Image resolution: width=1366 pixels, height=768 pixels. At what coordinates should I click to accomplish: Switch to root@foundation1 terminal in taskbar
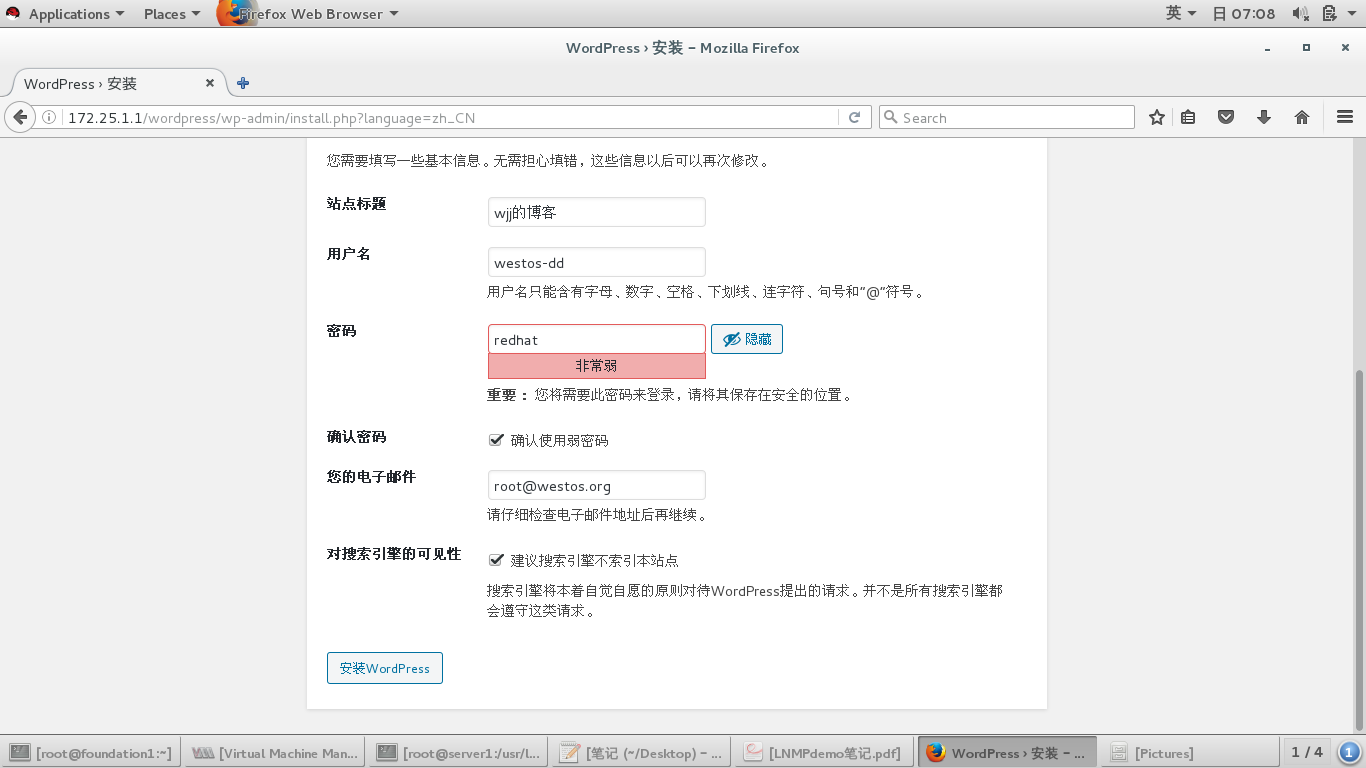(92, 753)
